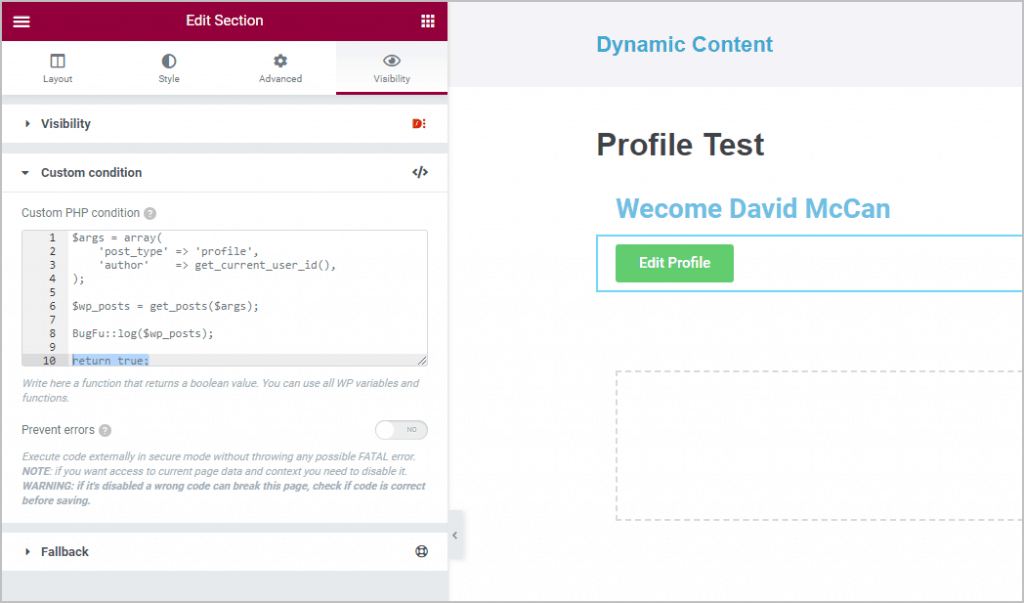Viewport: 1024px width, 603px height.
Task: Switch to the Style tab
Action: [168, 69]
